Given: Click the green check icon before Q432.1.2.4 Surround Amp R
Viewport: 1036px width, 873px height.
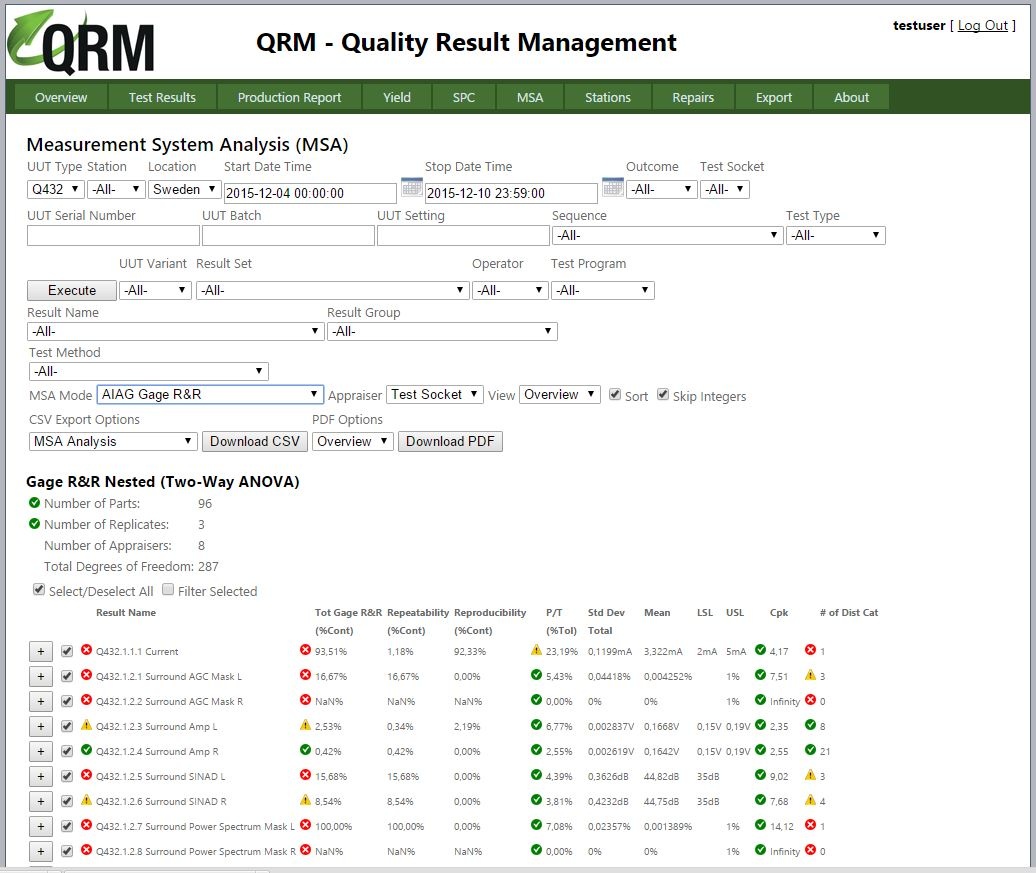Looking at the screenshot, I should 86,750.
